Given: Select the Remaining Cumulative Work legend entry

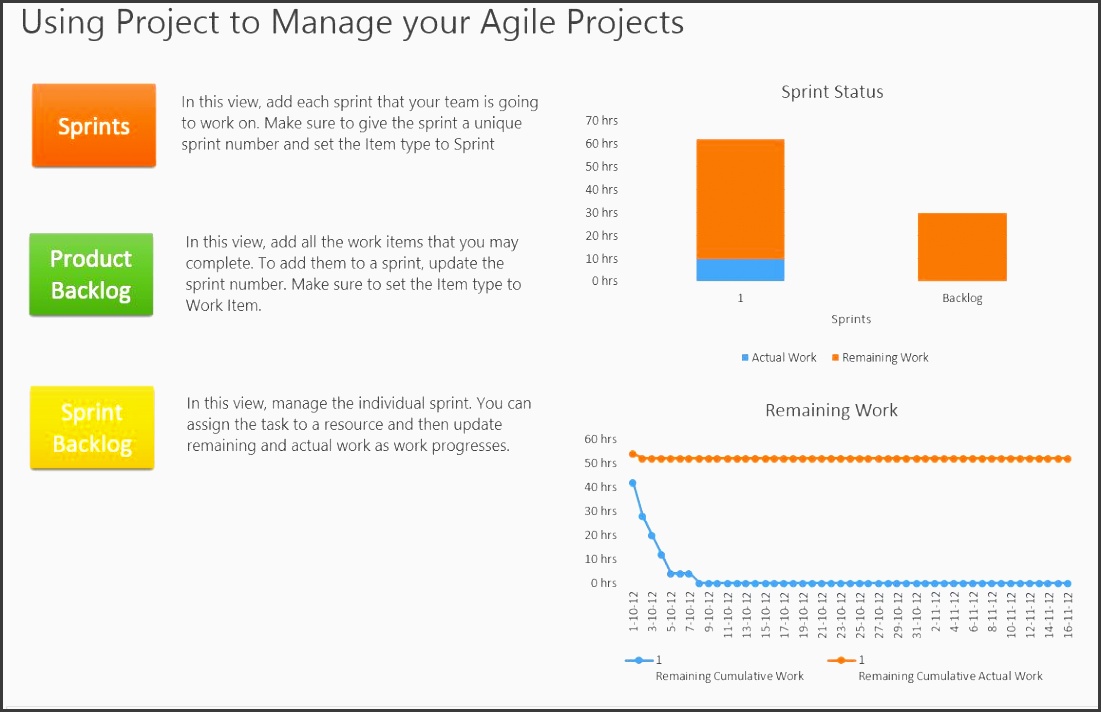Looking at the screenshot, I should coord(729,676).
